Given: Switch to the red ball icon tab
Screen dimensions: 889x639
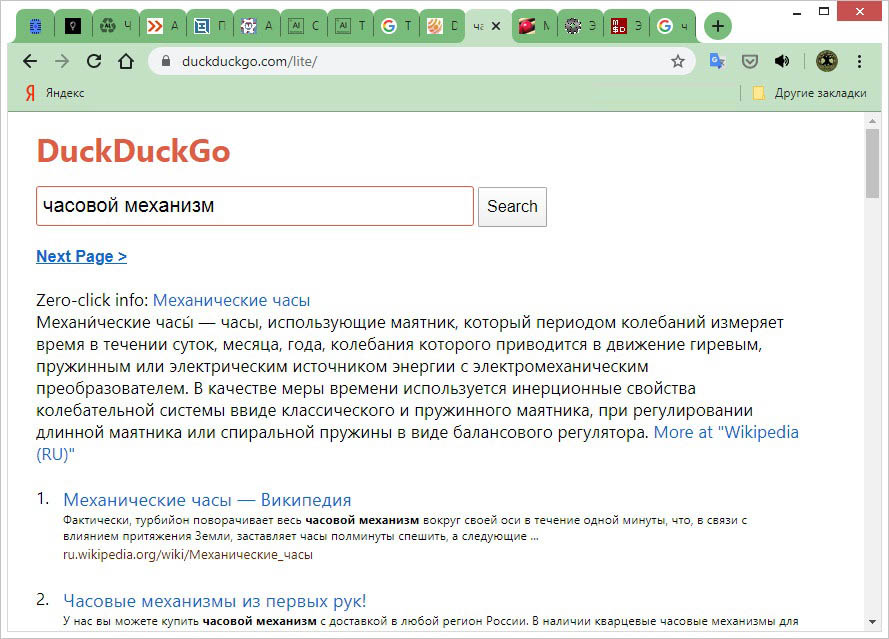Looking at the screenshot, I should click(534, 26).
